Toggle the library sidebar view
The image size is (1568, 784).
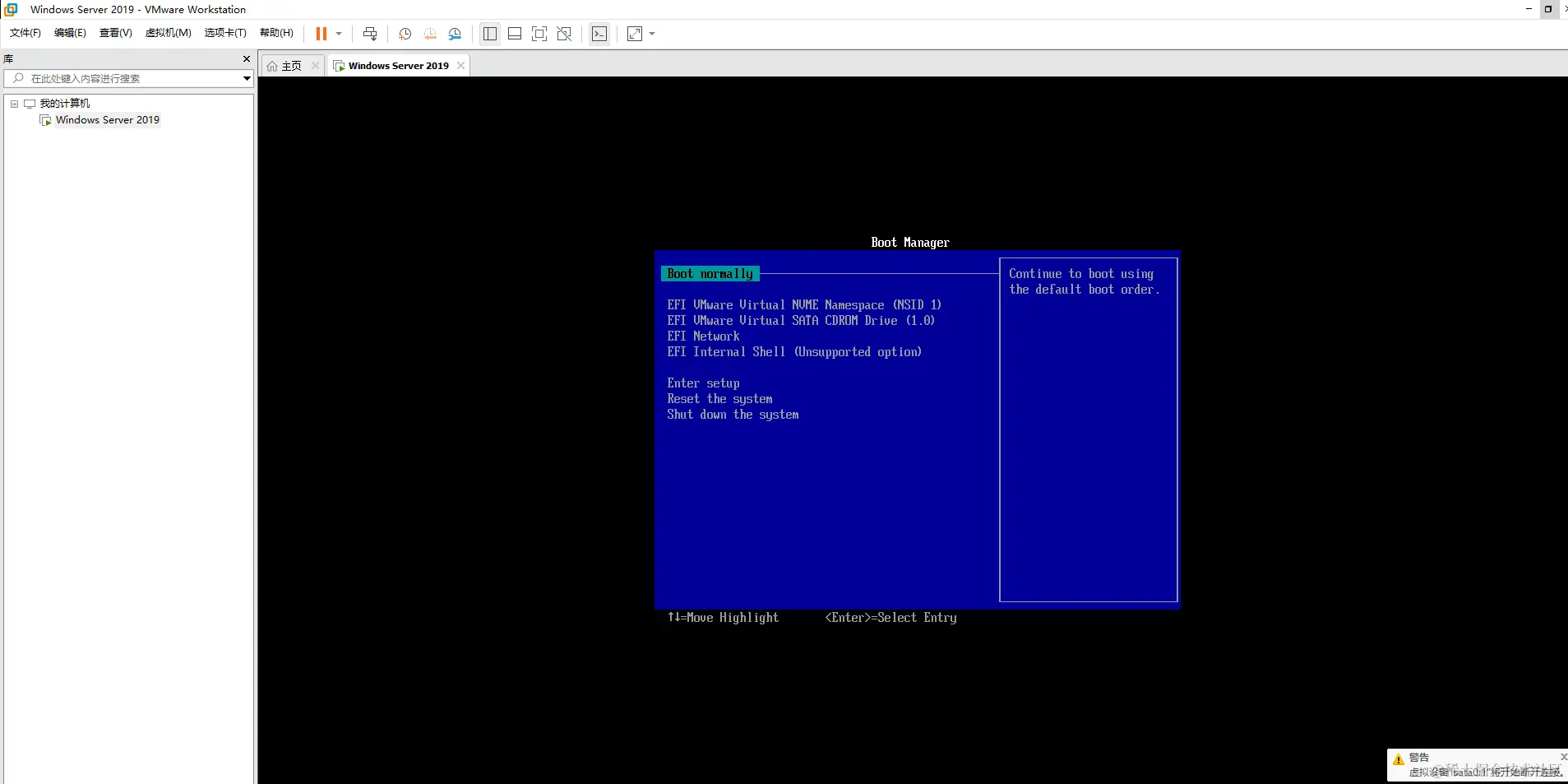pos(490,34)
